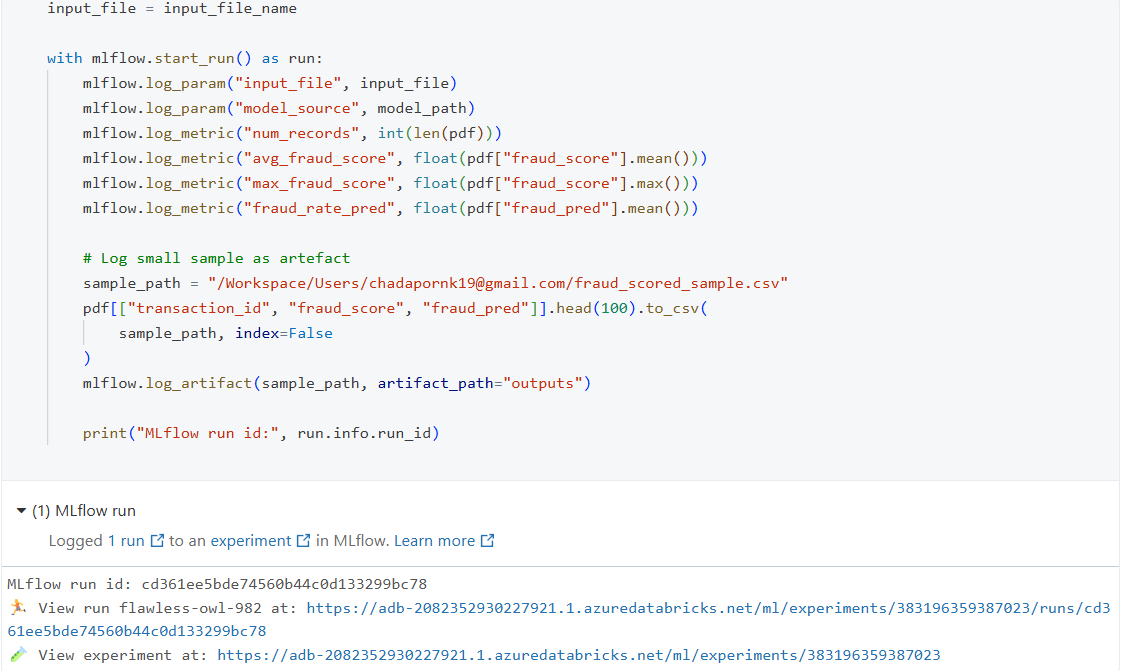Viewport: 1121px width, 671px height.
Task: Open the "View experiment at" URL
Action: tap(578, 655)
